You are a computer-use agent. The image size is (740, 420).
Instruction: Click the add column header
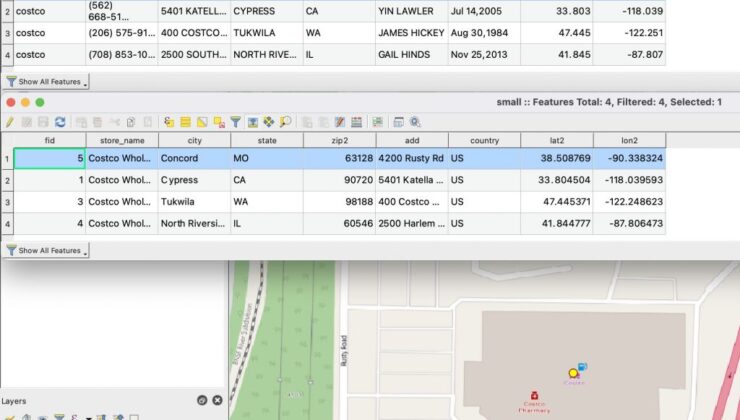point(412,140)
